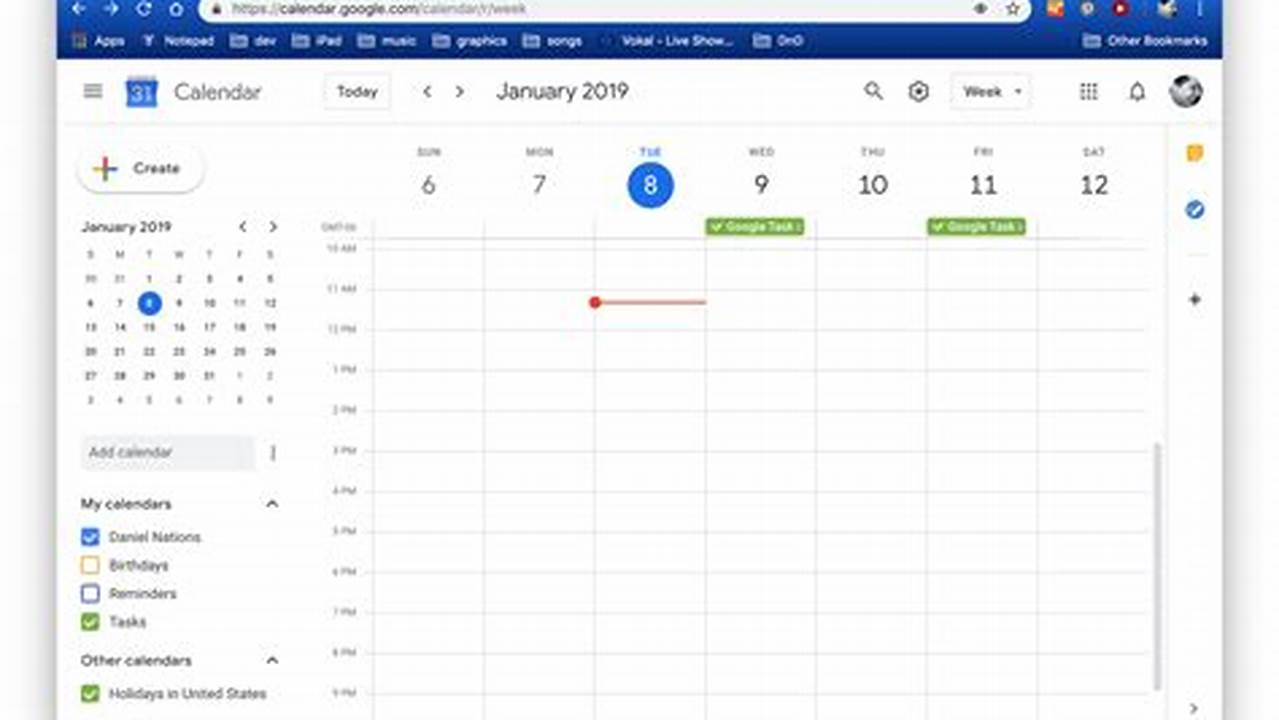
Task: Open the Google apps grid
Action: [x=1088, y=91]
